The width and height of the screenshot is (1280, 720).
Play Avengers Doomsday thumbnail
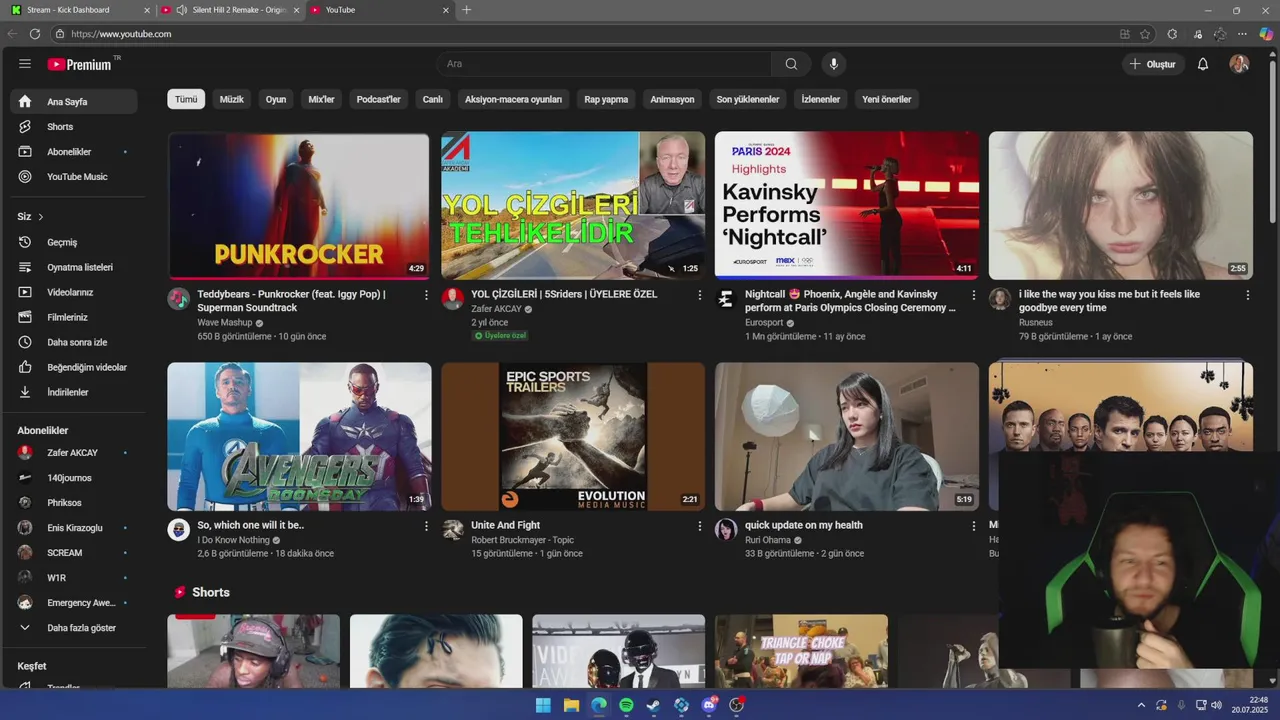(x=298, y=436)
